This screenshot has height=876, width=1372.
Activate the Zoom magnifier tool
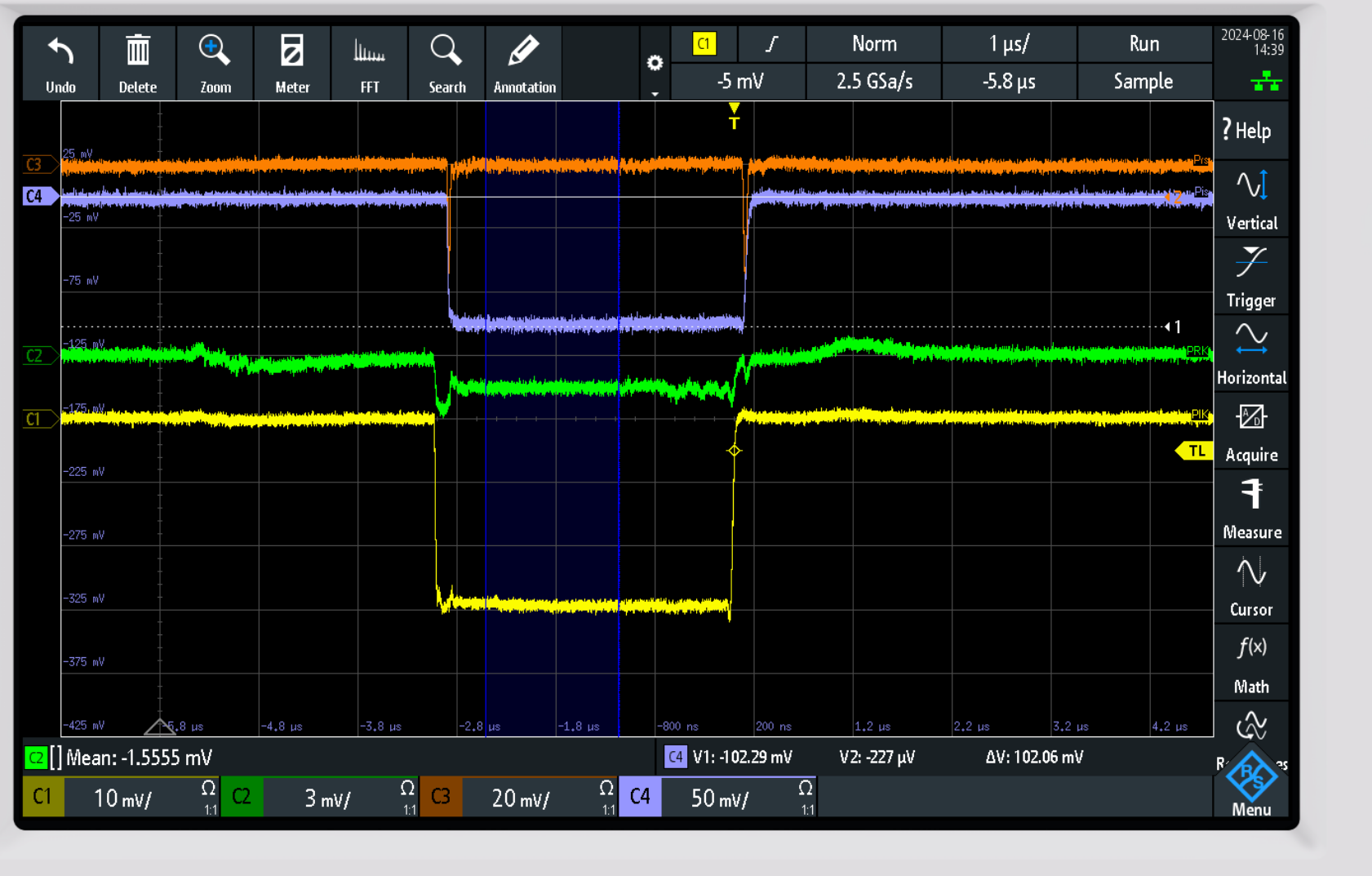[x=215, y=52]
